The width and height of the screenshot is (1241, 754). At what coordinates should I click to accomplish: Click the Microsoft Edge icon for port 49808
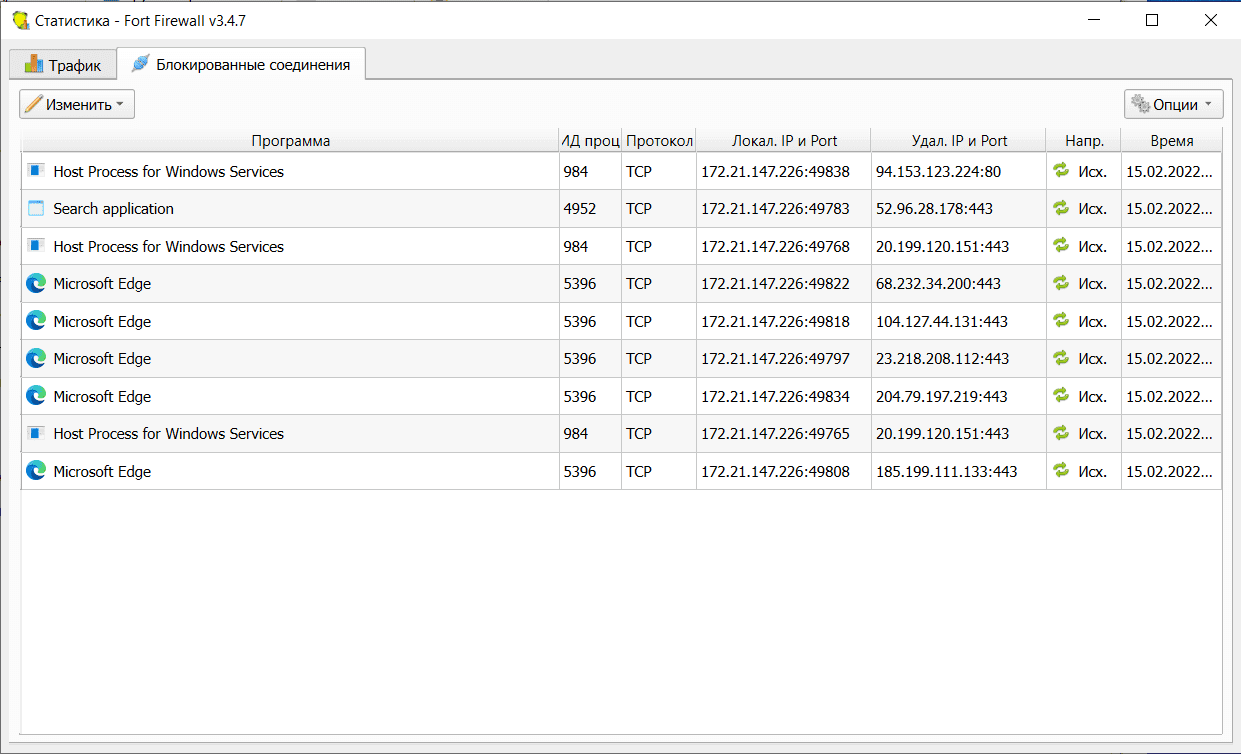coord(36,471)
